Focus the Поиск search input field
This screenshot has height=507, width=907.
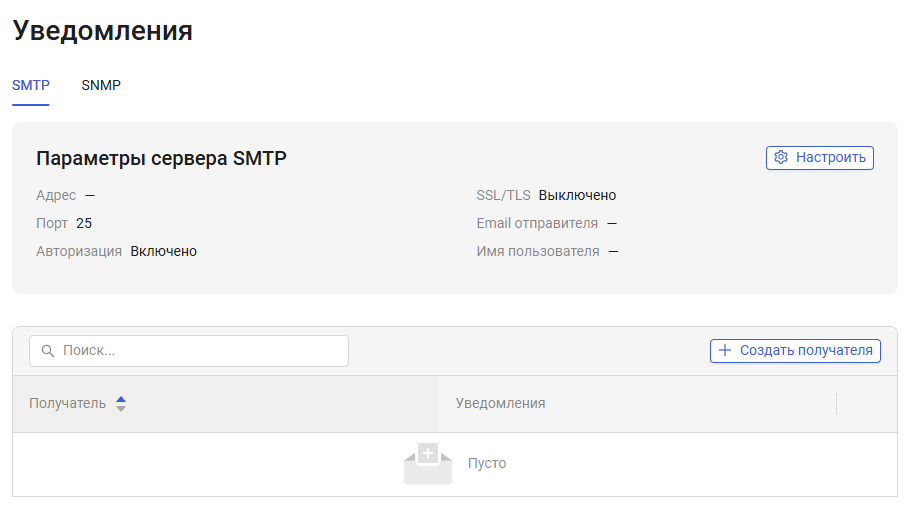[200, 351]
